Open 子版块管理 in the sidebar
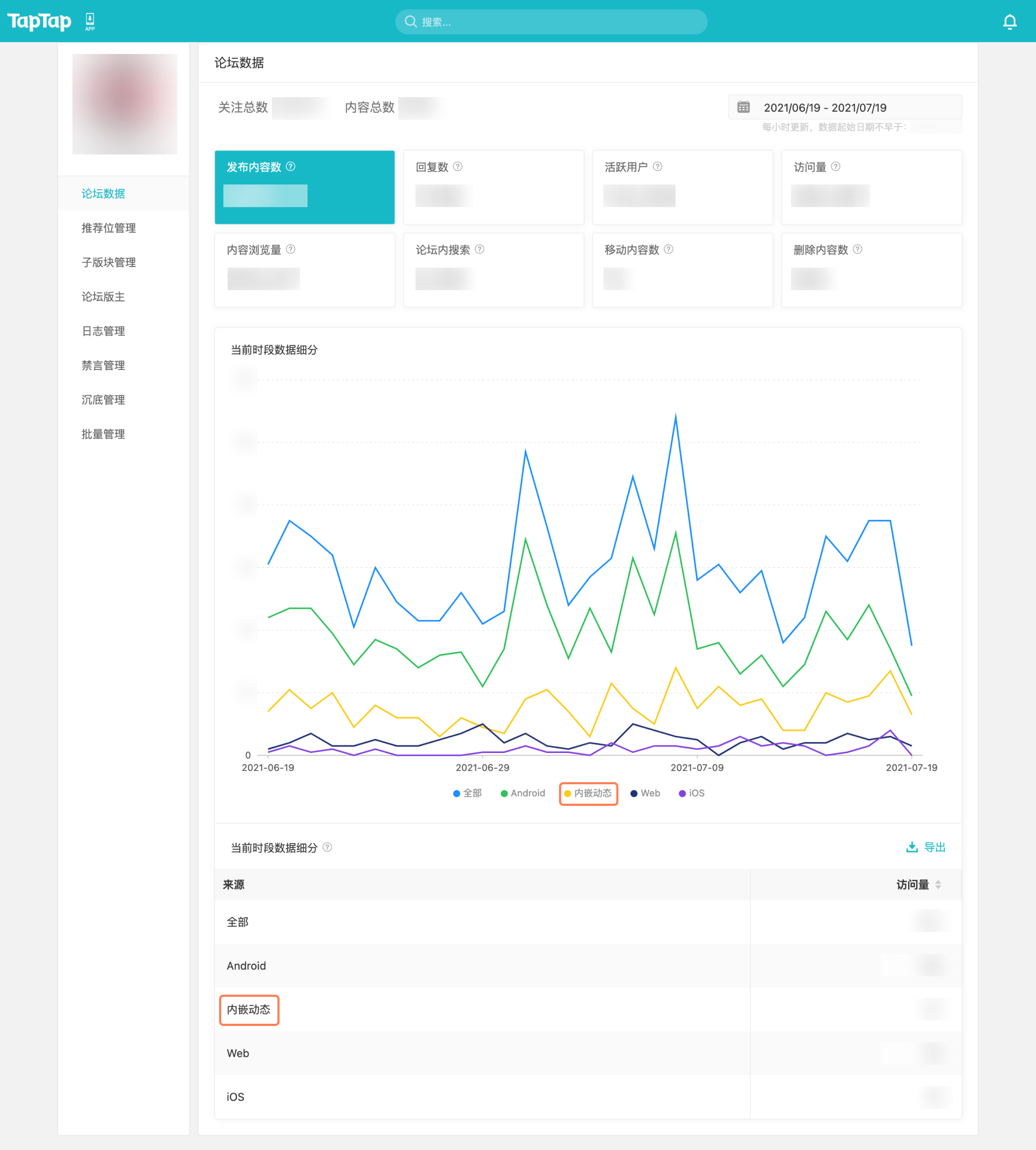Image resolution: width=1036 pixels, height=1150 pixels. (x=108, y=262)
